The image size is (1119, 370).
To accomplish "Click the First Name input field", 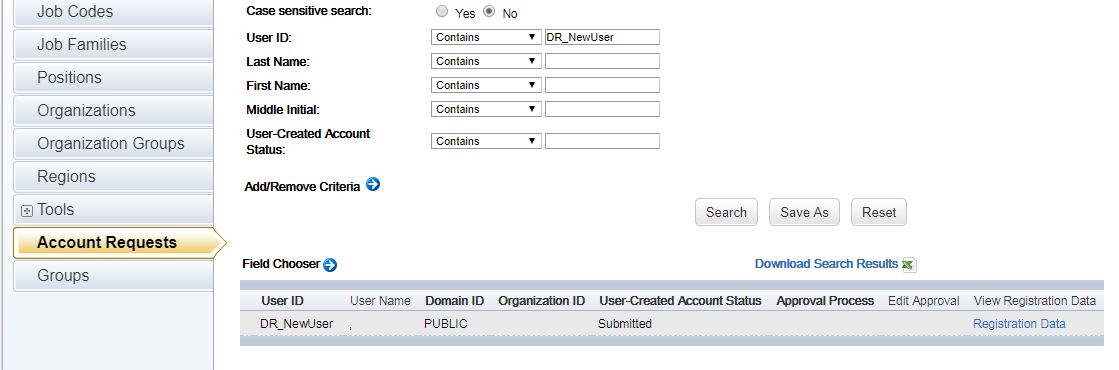I will coord(602,85).
